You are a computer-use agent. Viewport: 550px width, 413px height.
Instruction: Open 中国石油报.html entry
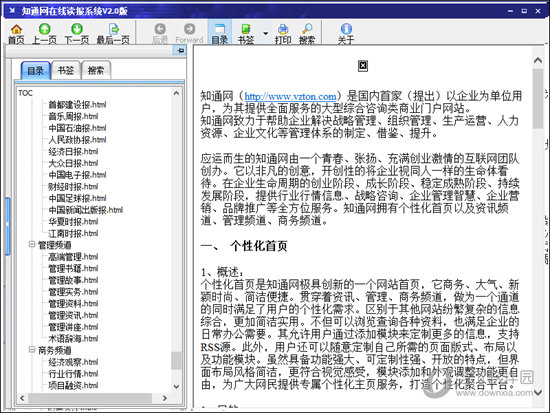77,128
